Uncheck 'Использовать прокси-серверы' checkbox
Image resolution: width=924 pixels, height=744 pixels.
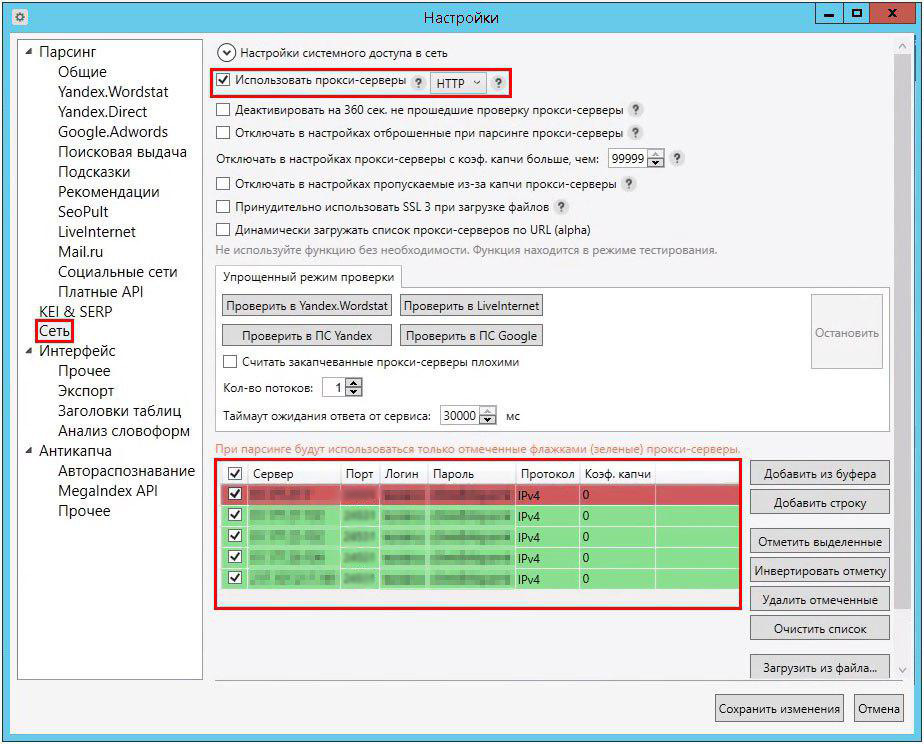[x=224, y=80]
